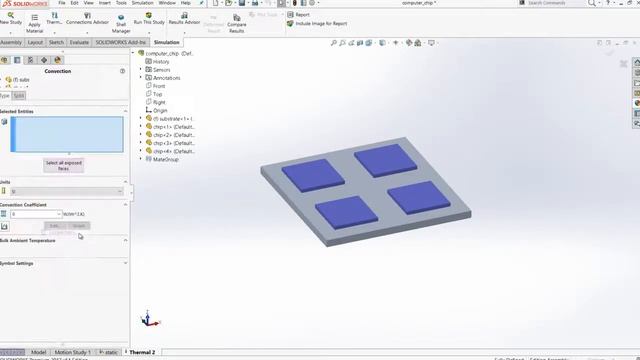This screenshot has width=640, height=360.
Task: Collapse the Selected Entities section
Action: tap(125, 111)
